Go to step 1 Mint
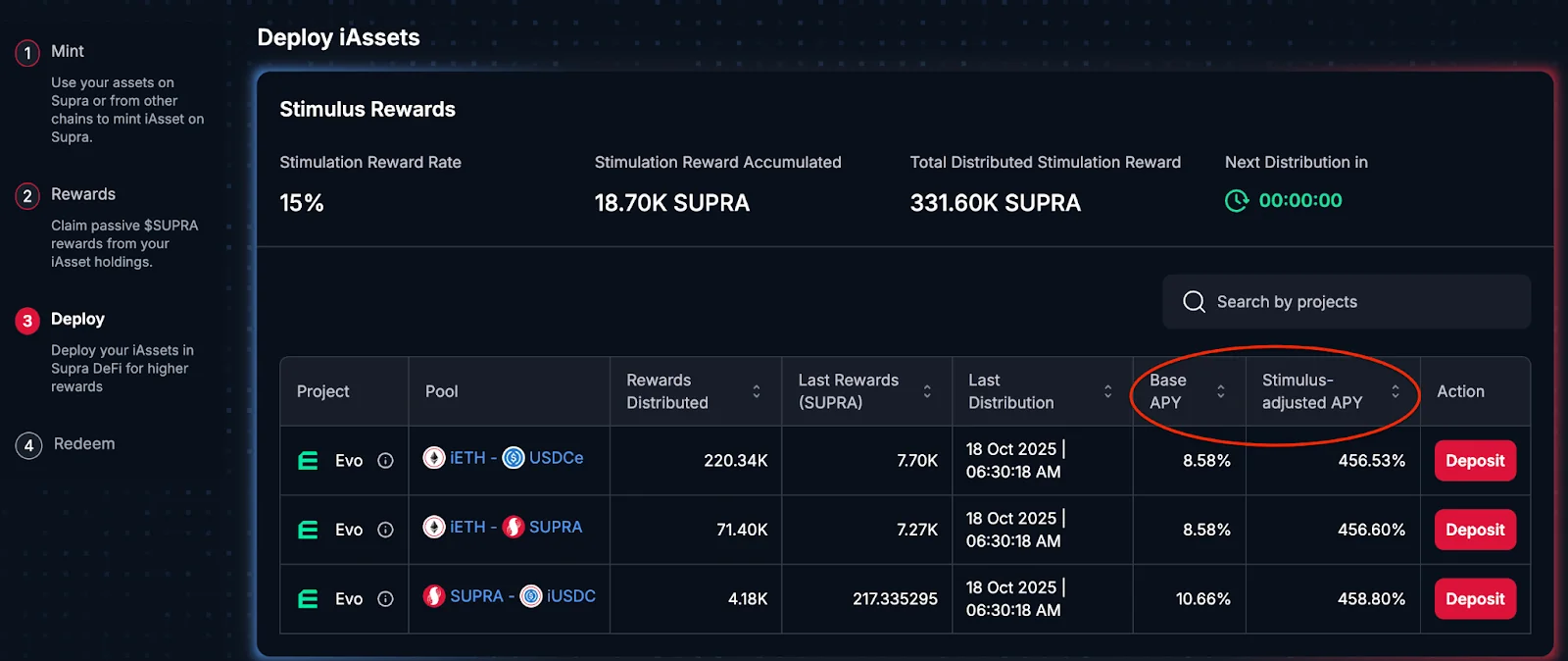1568x661 pixels. pos(67,51)
